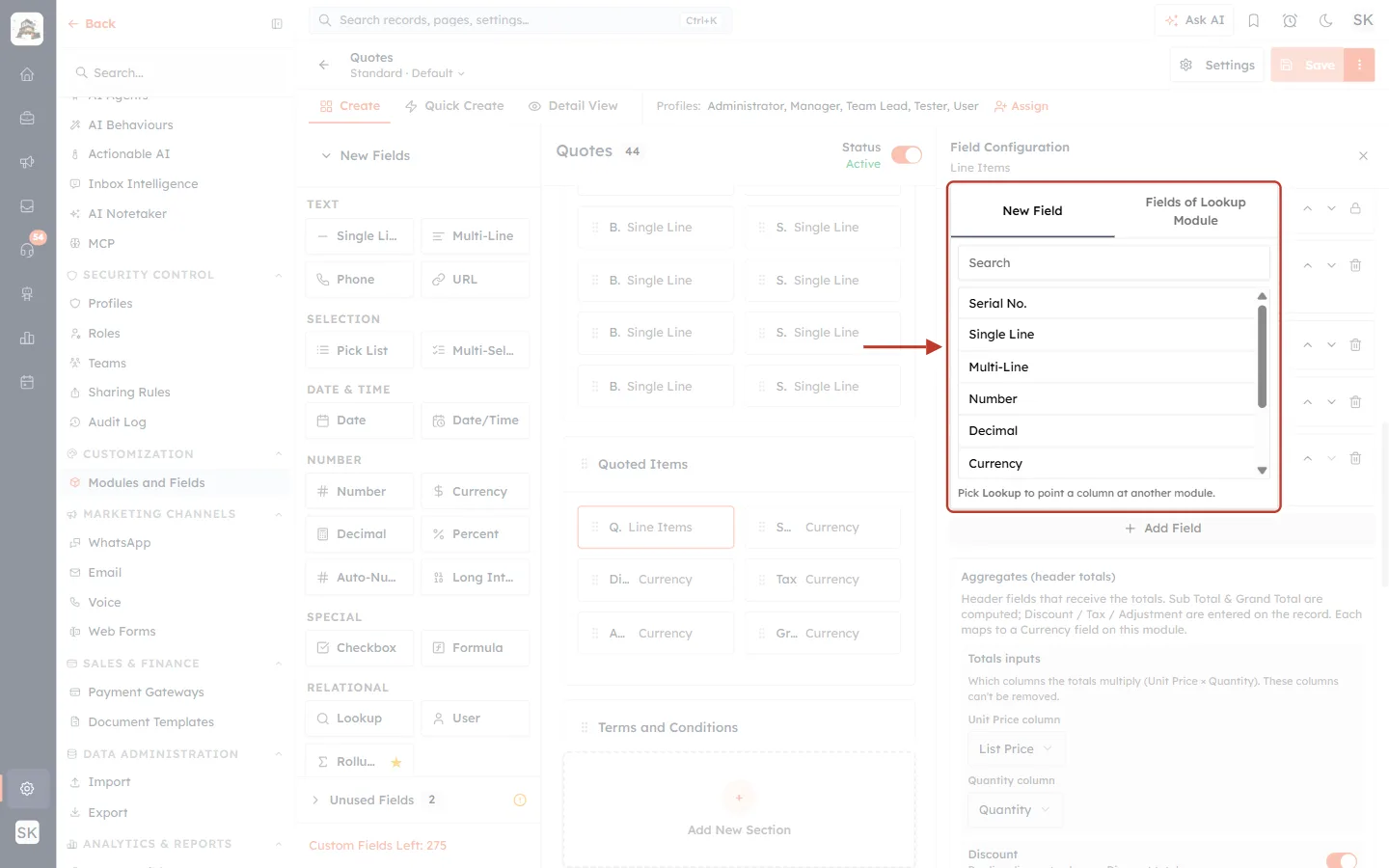
Task: Click the global search records field
Action: (x=521, y=20)
